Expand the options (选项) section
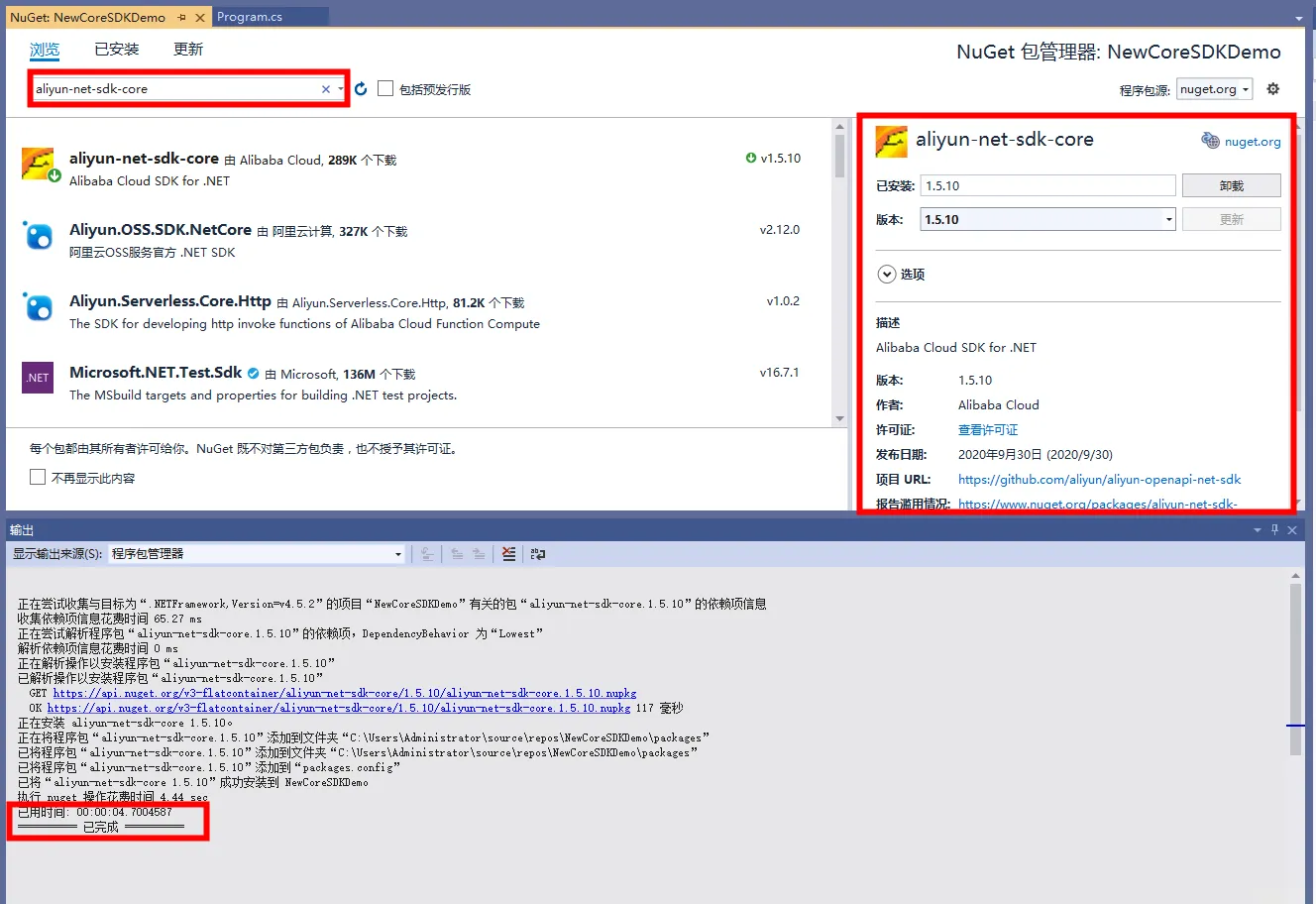Viewport: 1316px width, 904px height. (x=887, y=275)
